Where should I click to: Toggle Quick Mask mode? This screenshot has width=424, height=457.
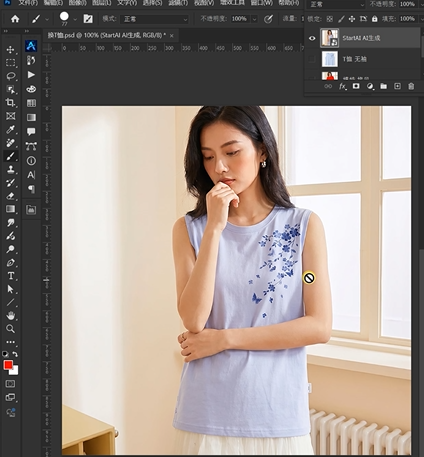(10, 384)
